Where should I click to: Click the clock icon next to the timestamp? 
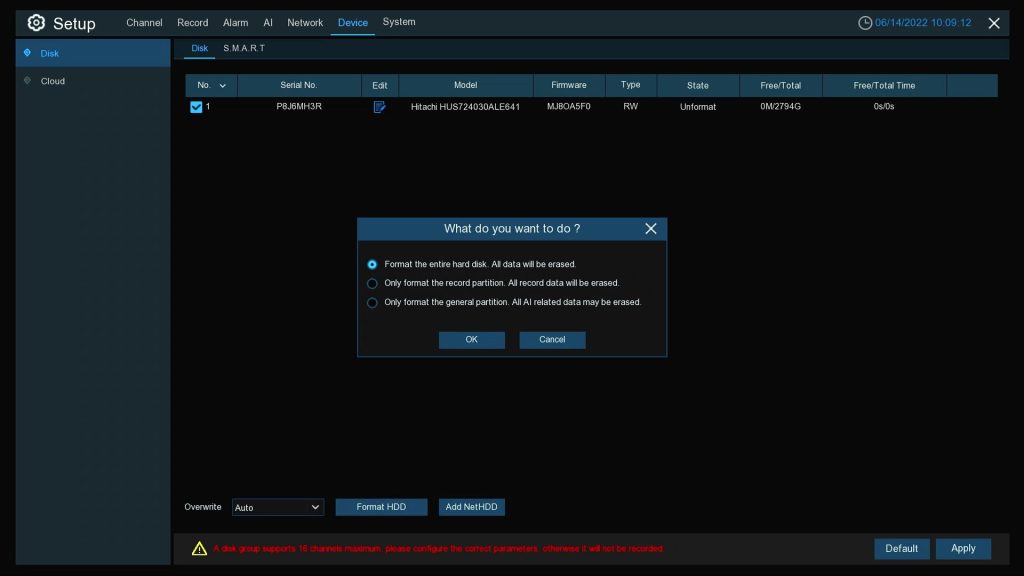[864, 21]
